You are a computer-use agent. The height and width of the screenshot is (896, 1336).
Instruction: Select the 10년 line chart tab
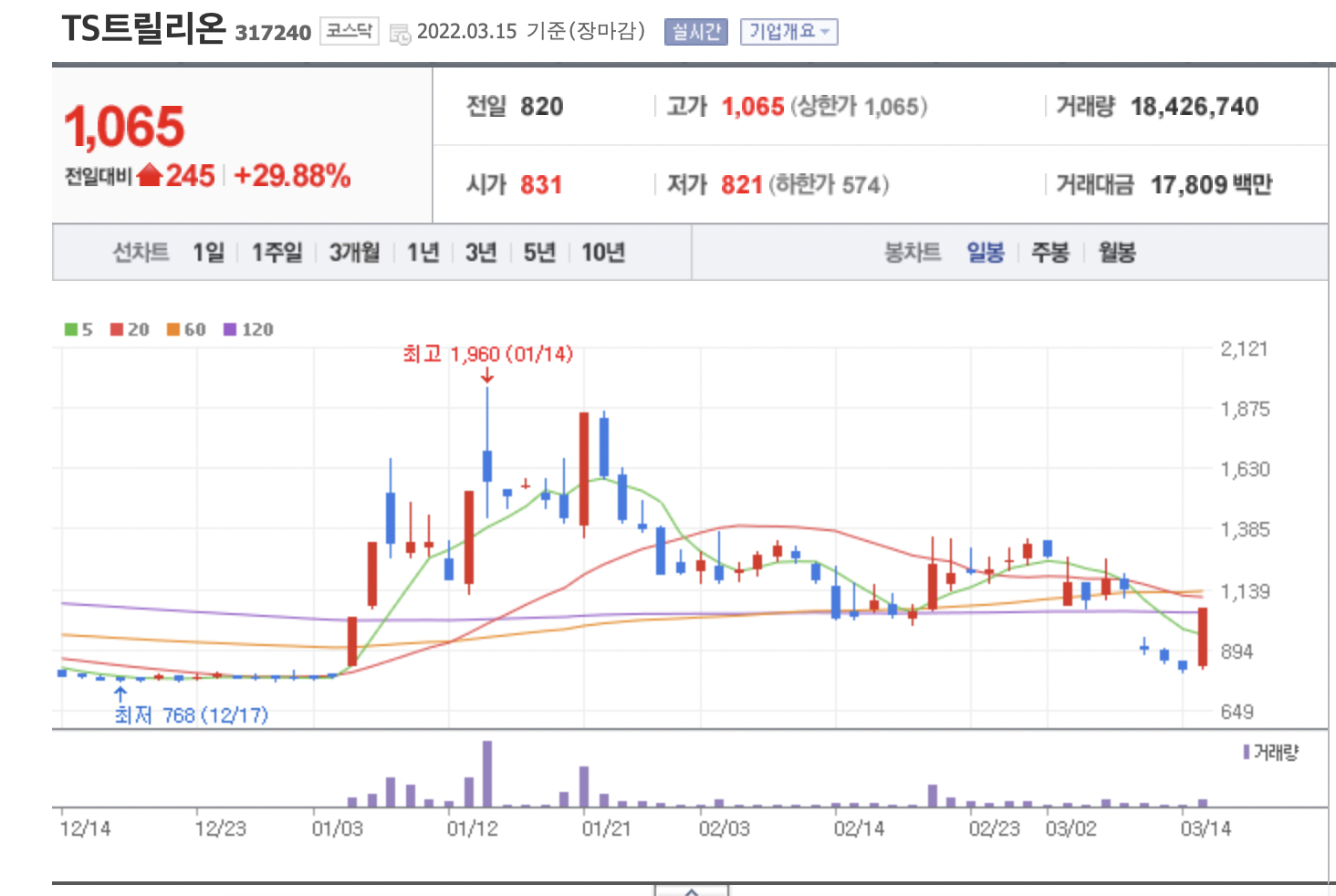click(603, 252)
